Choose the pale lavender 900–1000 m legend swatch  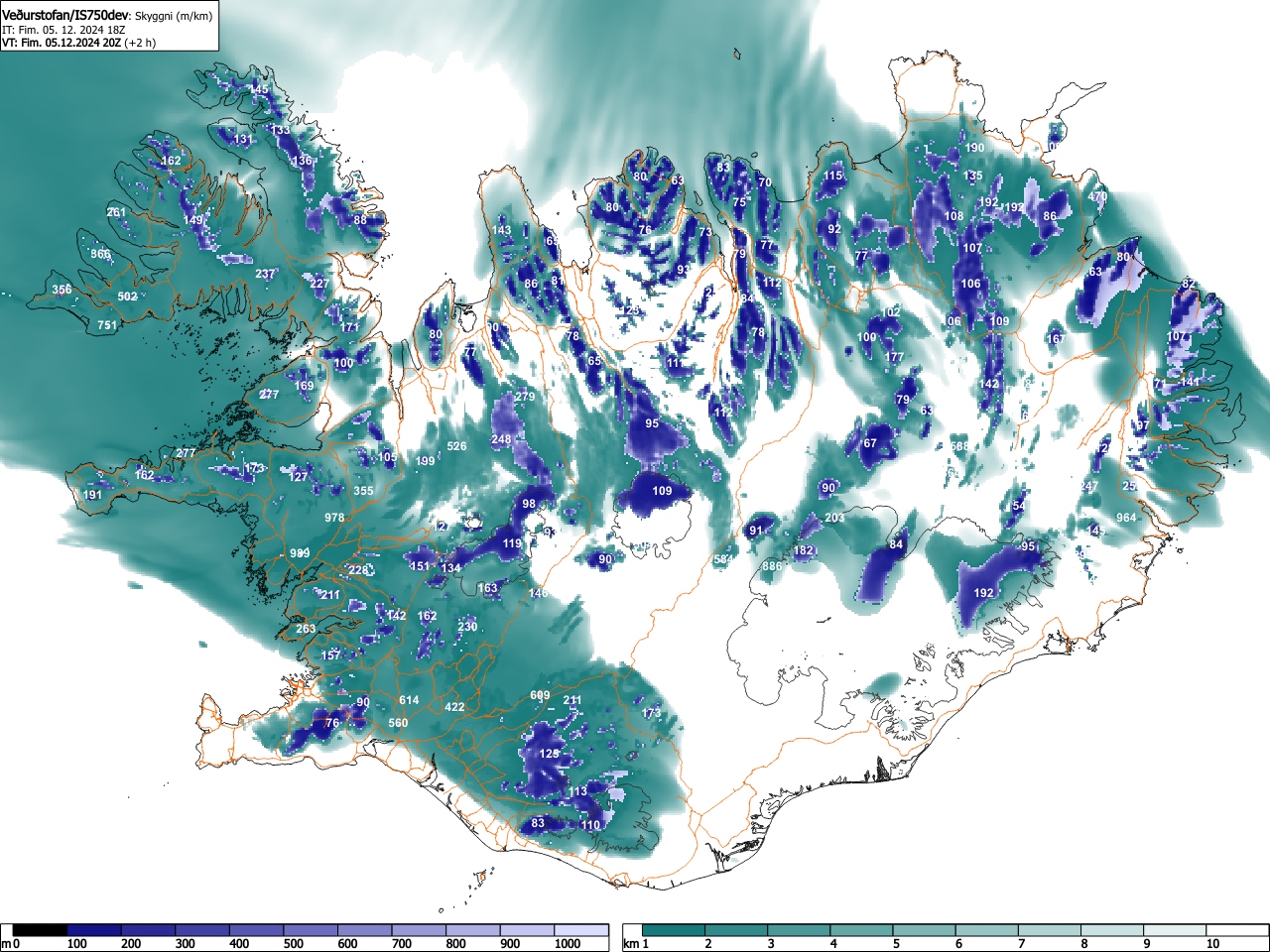527,930
